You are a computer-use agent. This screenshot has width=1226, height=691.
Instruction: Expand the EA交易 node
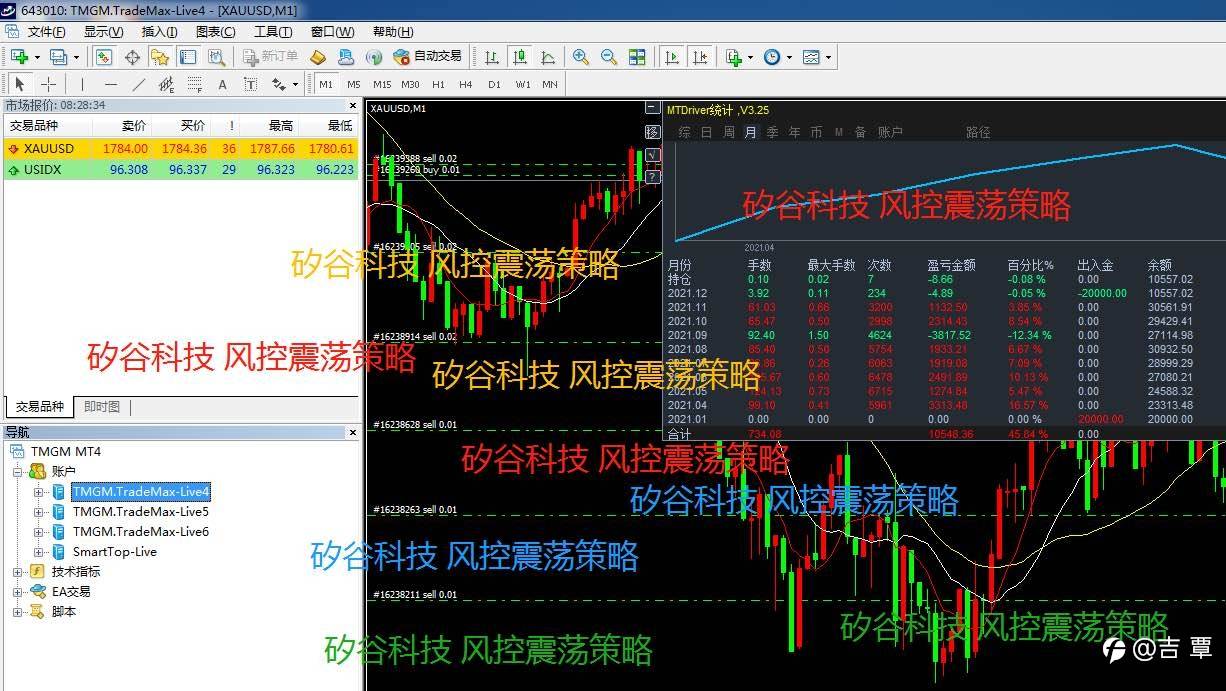pos(19,592)
